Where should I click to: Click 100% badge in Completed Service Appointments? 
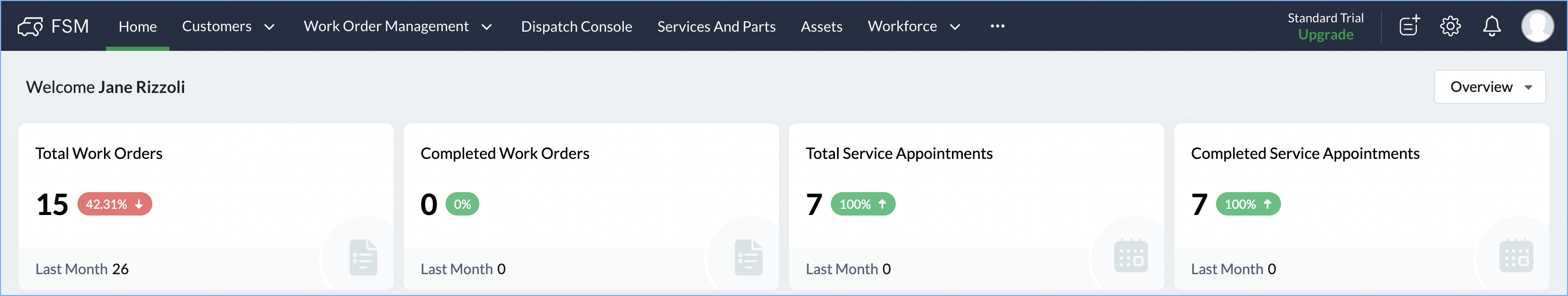point(1248,204)
